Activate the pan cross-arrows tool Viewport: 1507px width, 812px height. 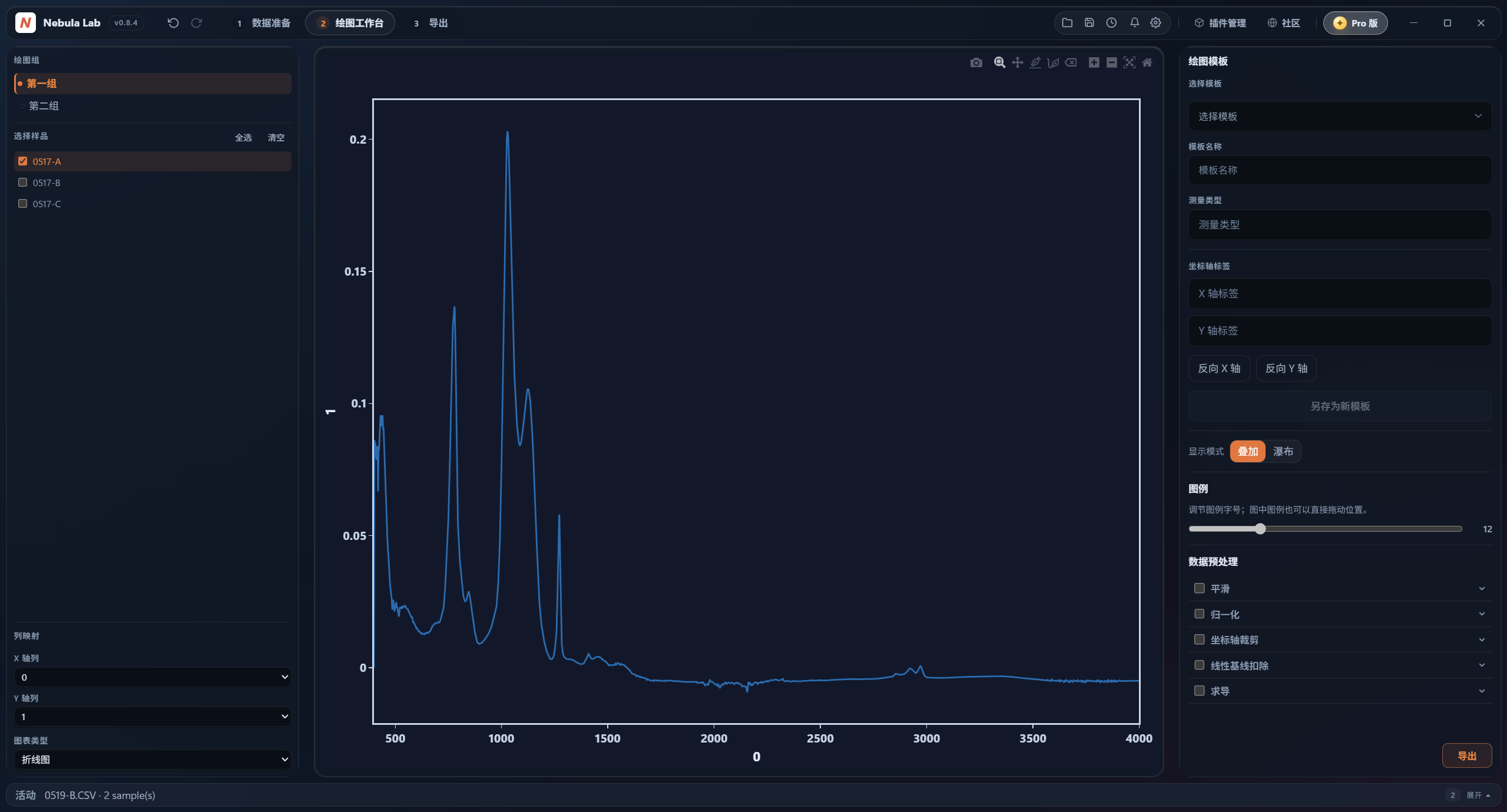1017,62
